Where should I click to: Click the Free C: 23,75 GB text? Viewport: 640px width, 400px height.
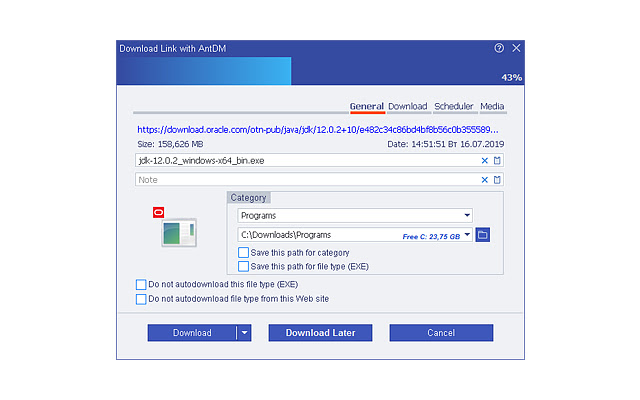pyautogui.click(x=431, y=237)
